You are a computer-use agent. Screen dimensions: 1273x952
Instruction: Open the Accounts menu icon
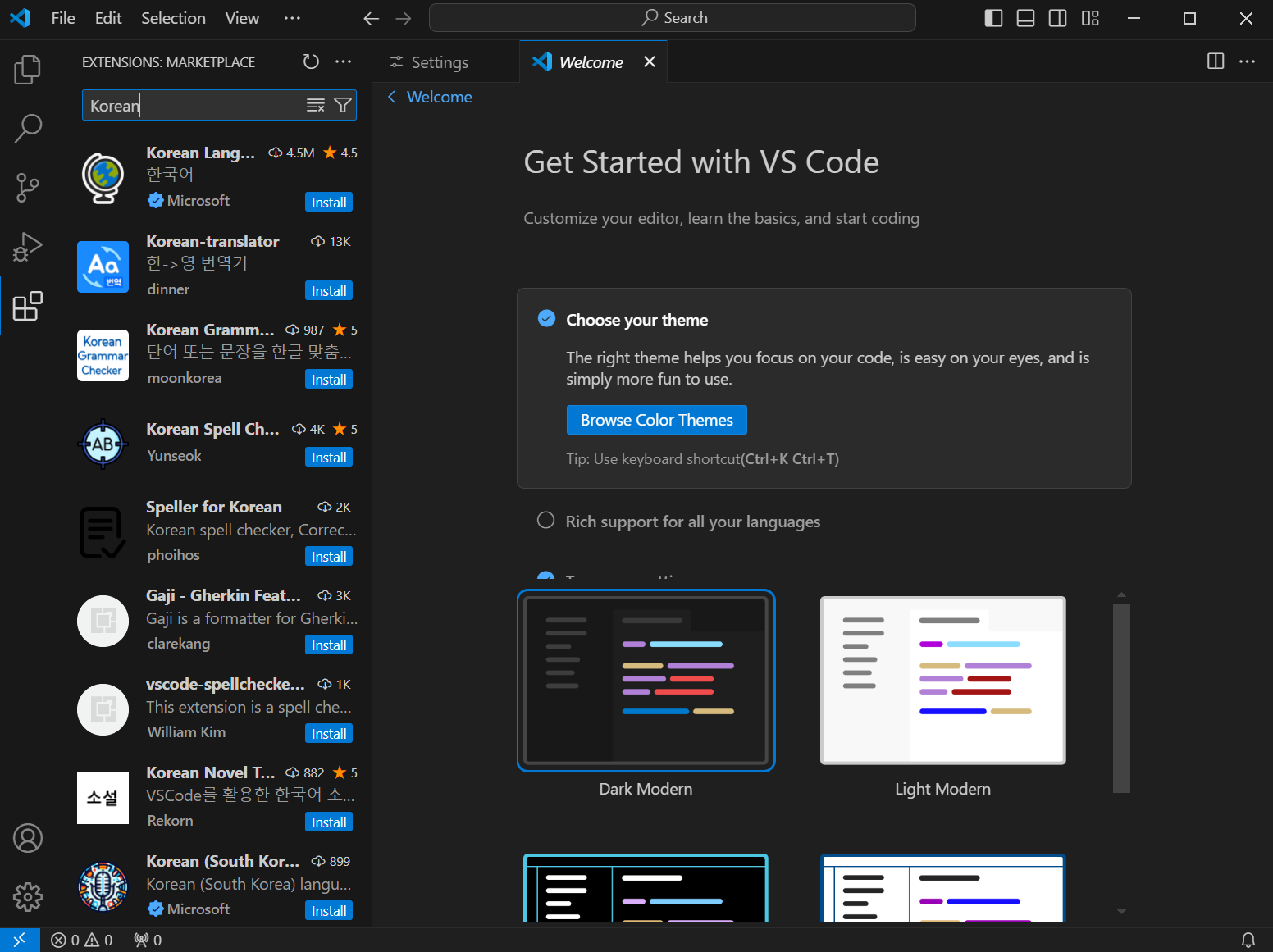tap(28, 838)
